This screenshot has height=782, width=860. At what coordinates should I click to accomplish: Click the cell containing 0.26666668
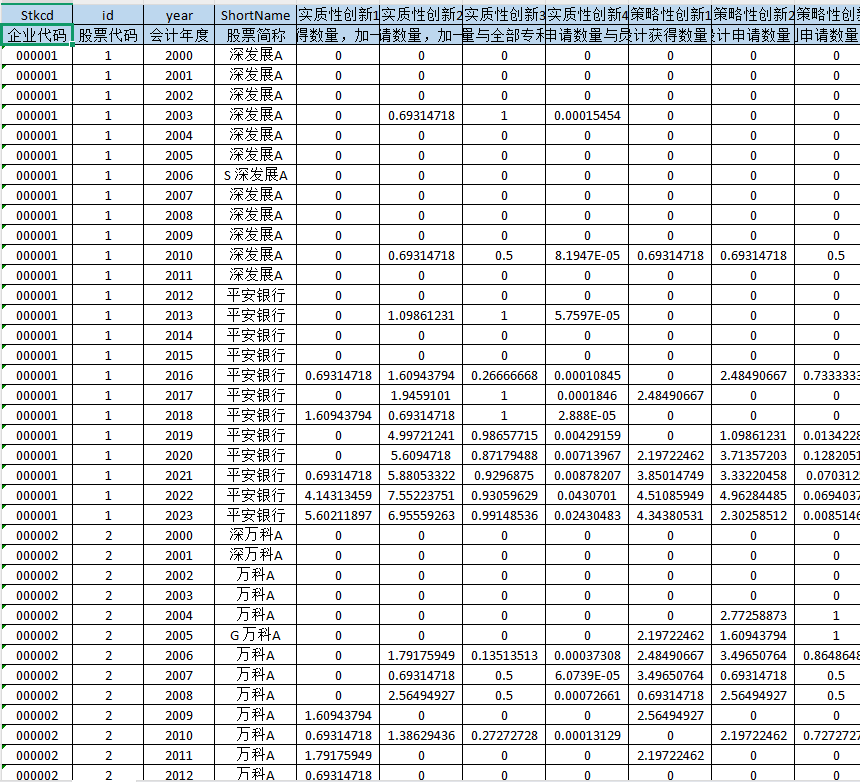coord(504,375)
